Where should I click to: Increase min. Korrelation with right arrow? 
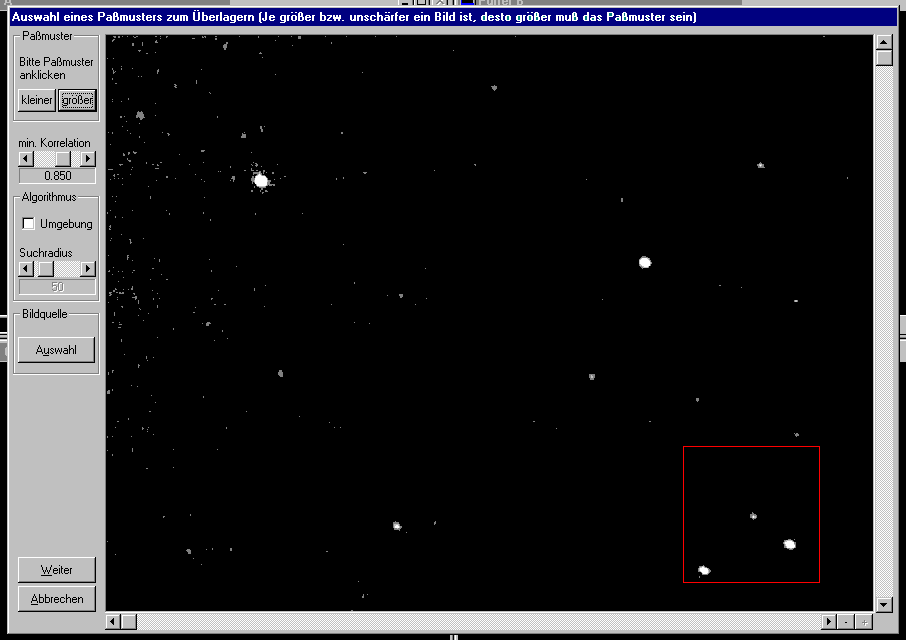(88, 159)
